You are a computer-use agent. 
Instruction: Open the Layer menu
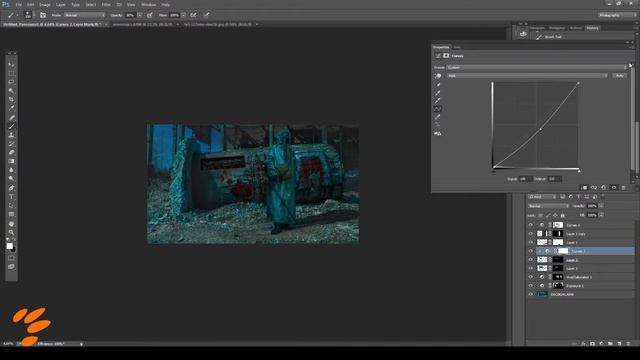61,4
